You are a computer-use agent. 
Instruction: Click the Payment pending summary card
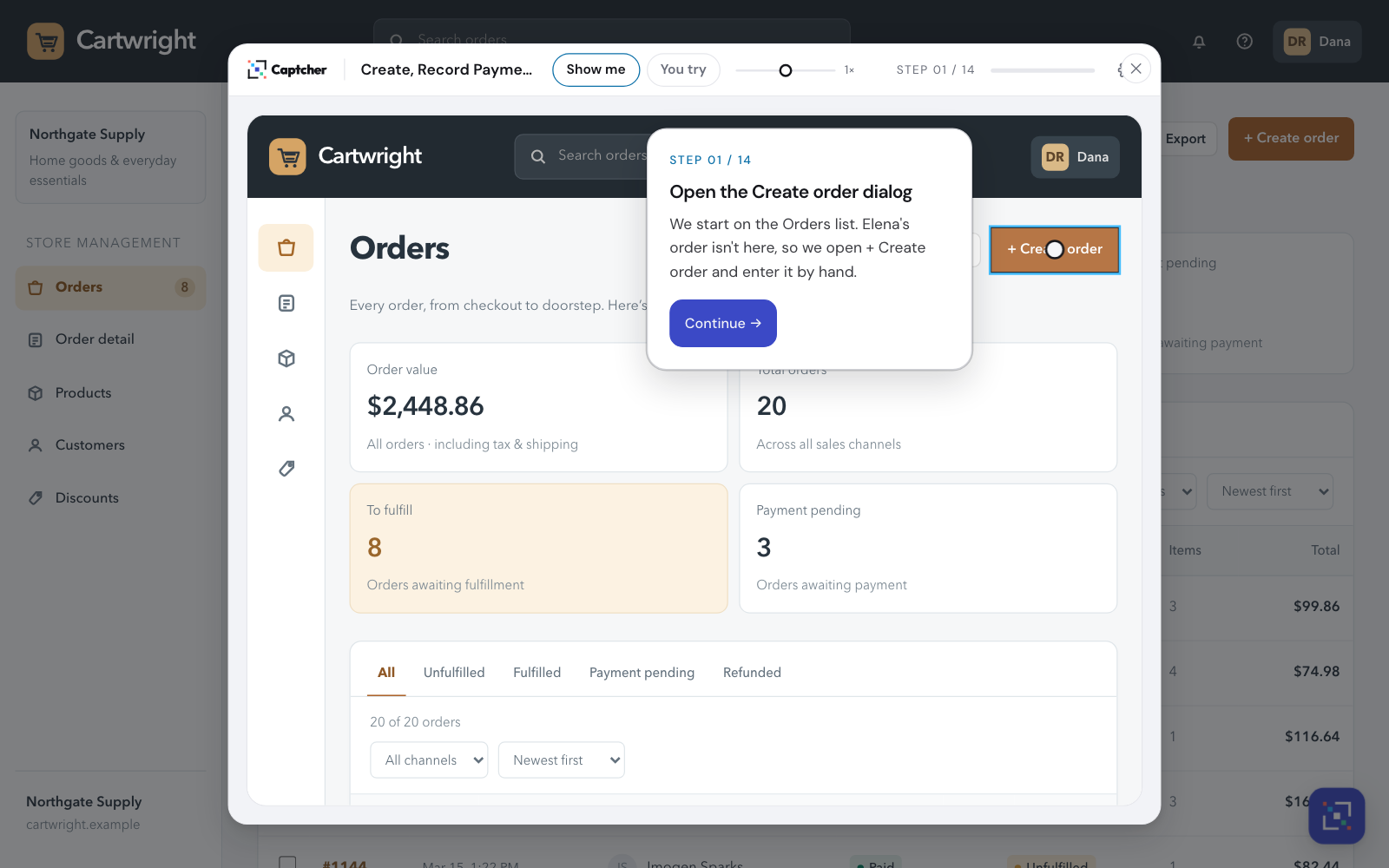928,549
